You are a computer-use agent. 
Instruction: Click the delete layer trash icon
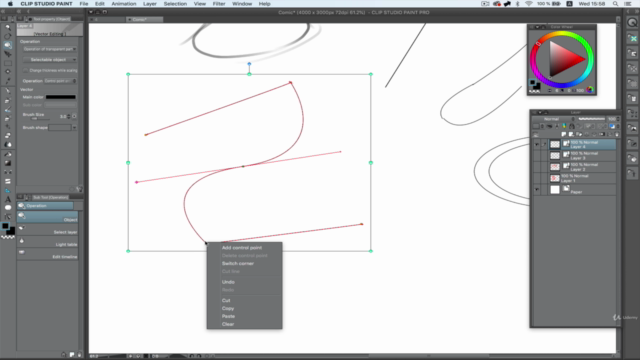coord(617,134)
